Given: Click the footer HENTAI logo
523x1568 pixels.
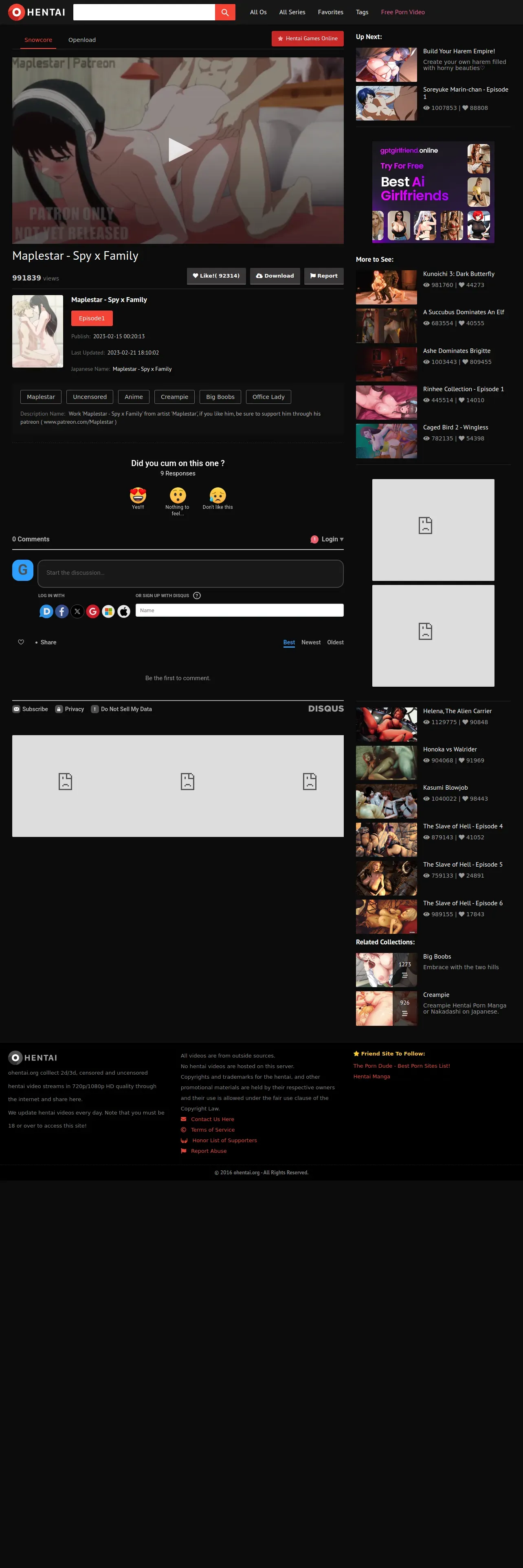Looking at the screenshot, I should (x=33, y=1058).
